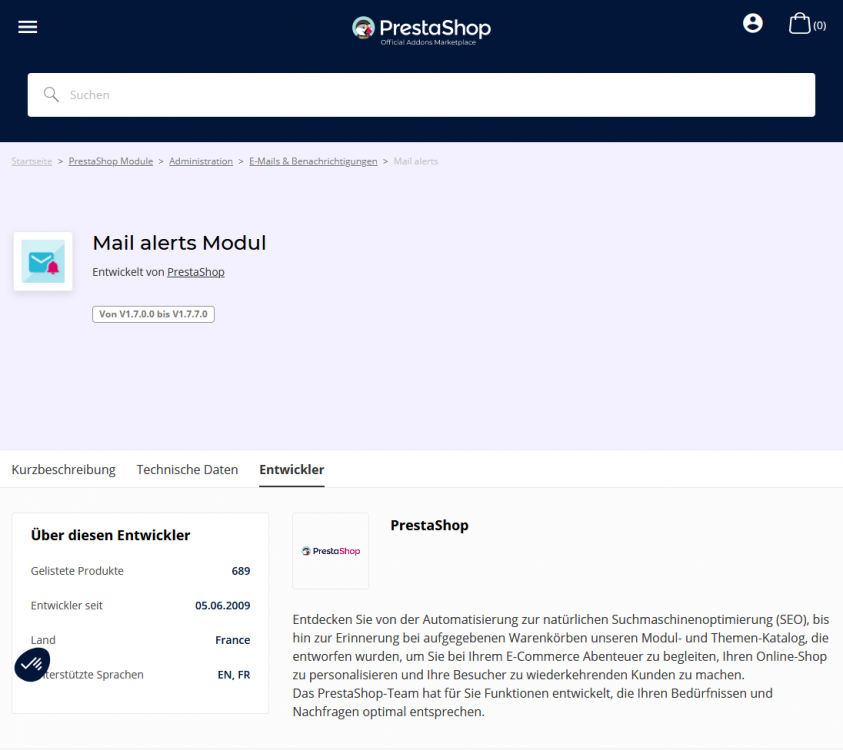The image size is (843, 750).
Task: Click the teal checkmark badge at bottom left
Action: click(32, 664)
